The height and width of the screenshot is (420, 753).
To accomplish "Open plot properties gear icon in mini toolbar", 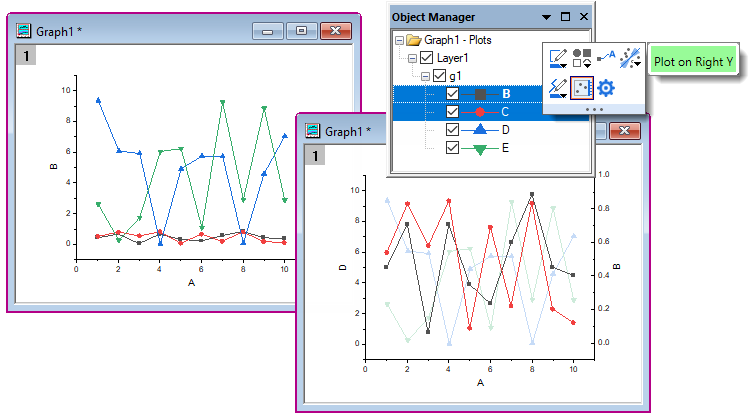I will tap(607, 89).
